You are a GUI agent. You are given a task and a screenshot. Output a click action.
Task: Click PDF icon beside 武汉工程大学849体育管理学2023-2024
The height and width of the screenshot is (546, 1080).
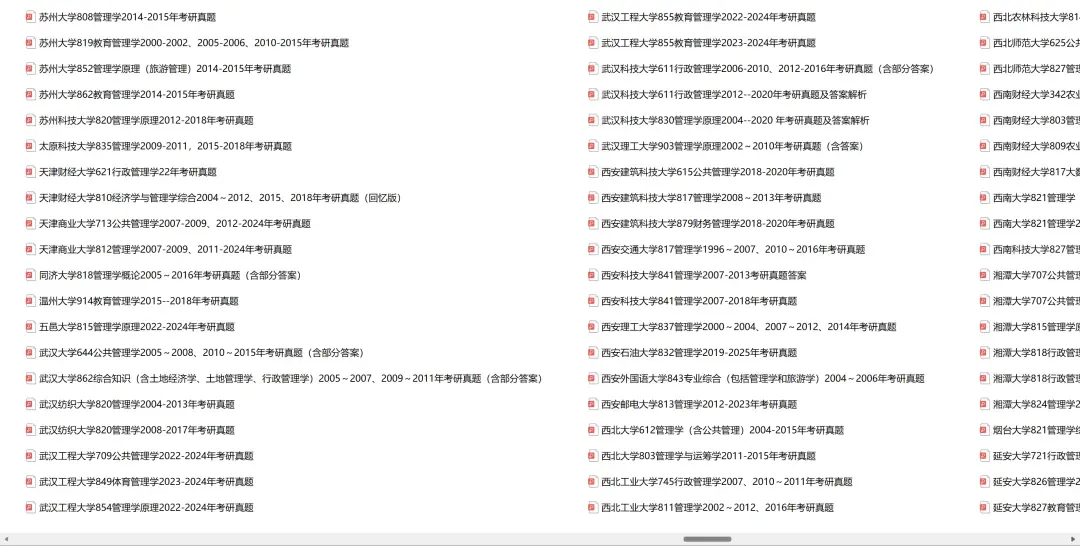(x=30, y=482)
